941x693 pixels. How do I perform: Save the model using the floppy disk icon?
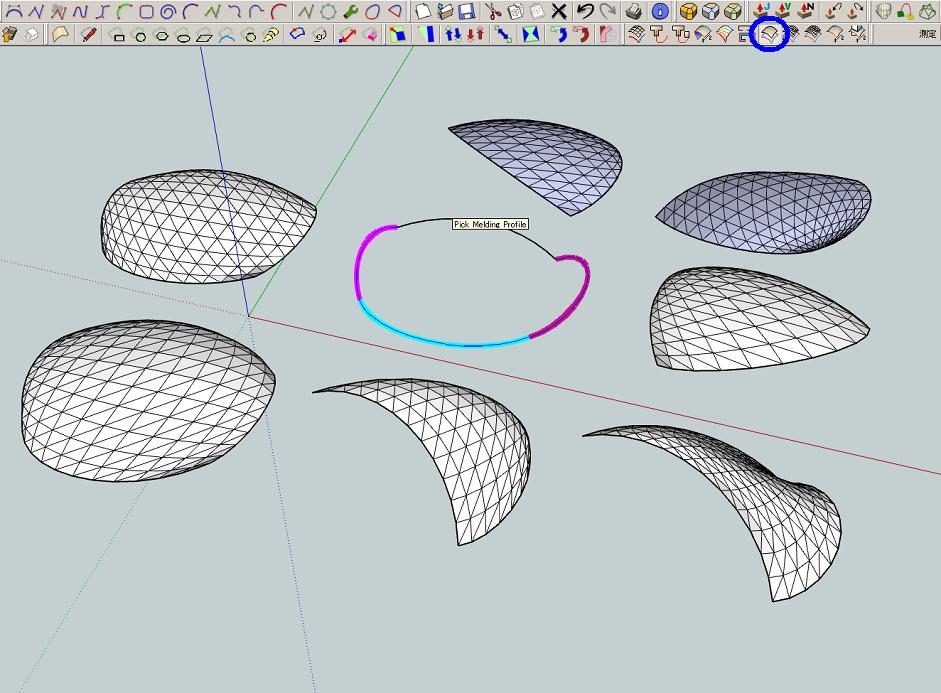[466, 11]
